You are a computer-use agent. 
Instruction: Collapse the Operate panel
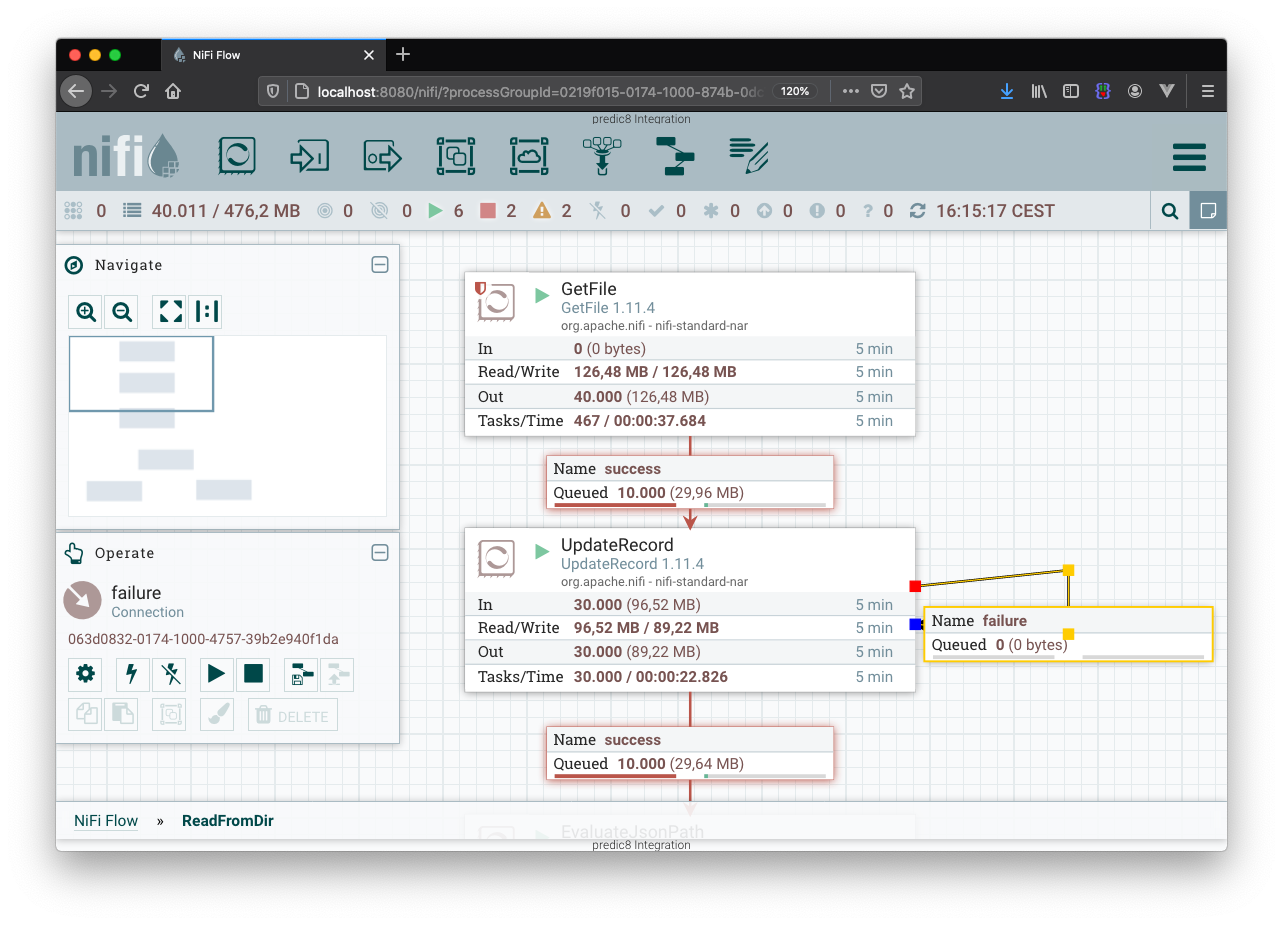click(x=380, y=553)
